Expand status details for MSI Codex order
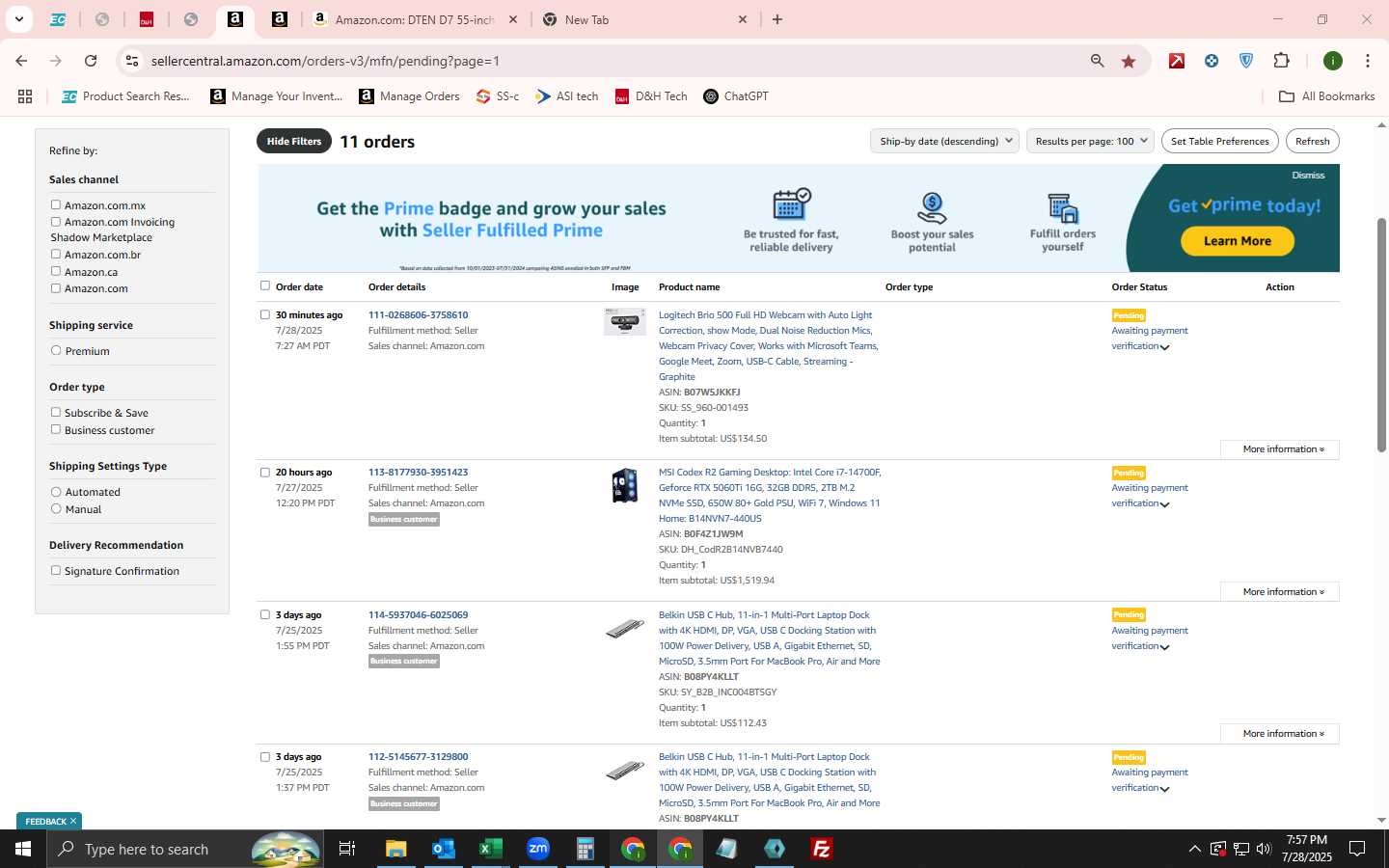The image size is (1389, 868). coord(1164,504)
